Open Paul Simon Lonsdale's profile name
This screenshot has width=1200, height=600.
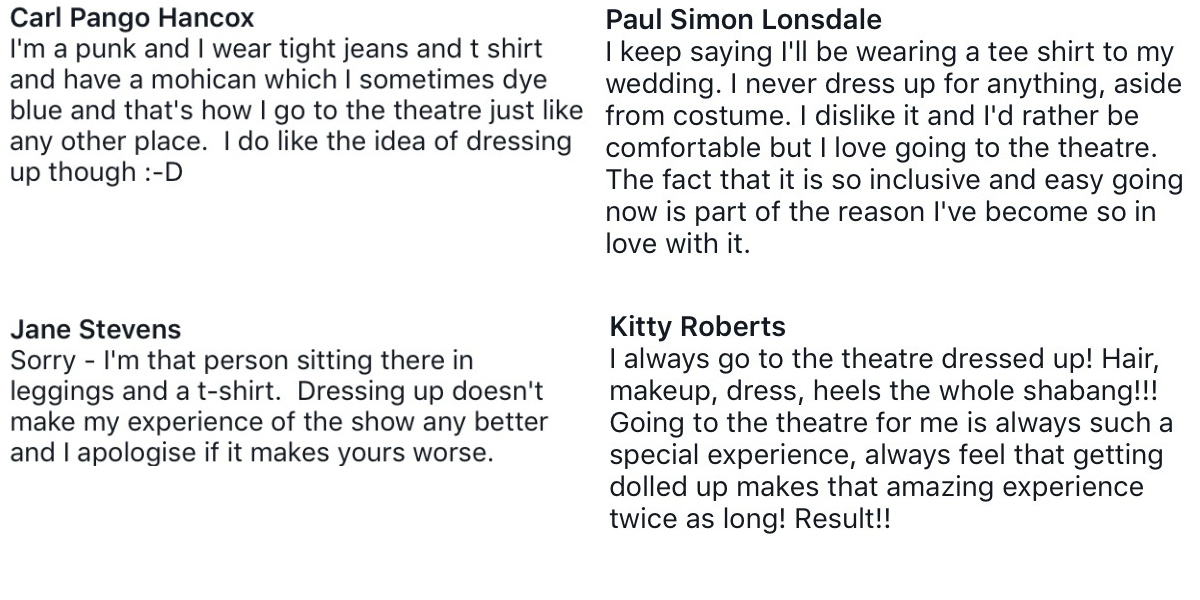(x=744, y=20)
